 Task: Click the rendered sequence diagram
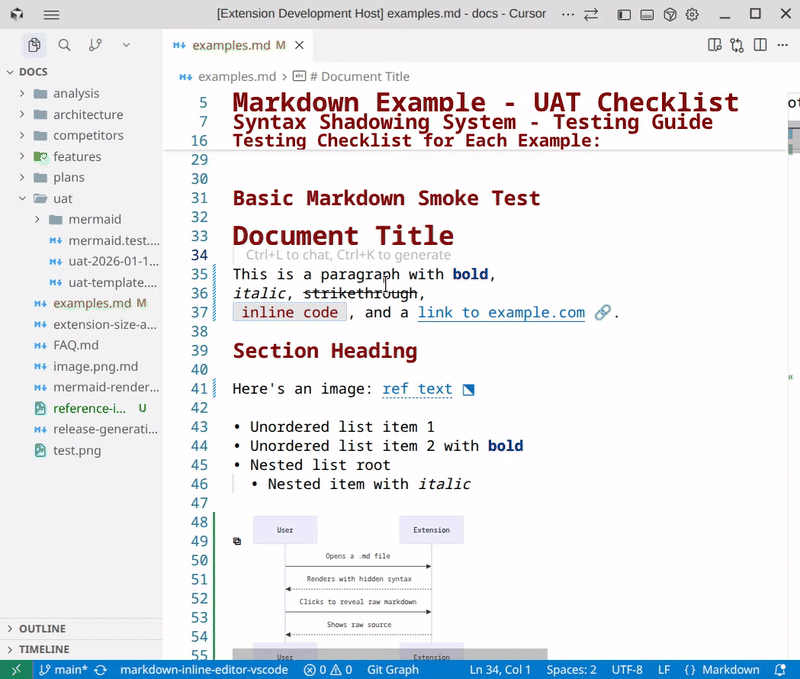click(x=358, y=587)
